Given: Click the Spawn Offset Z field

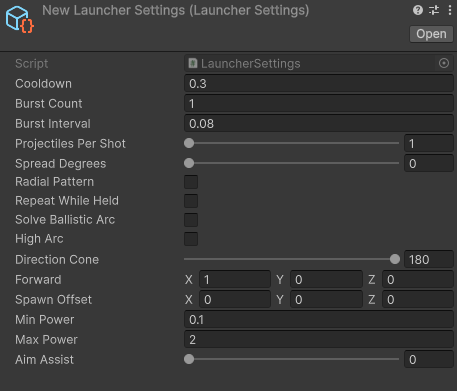Looking at the screenshot, I should (418, 299).
